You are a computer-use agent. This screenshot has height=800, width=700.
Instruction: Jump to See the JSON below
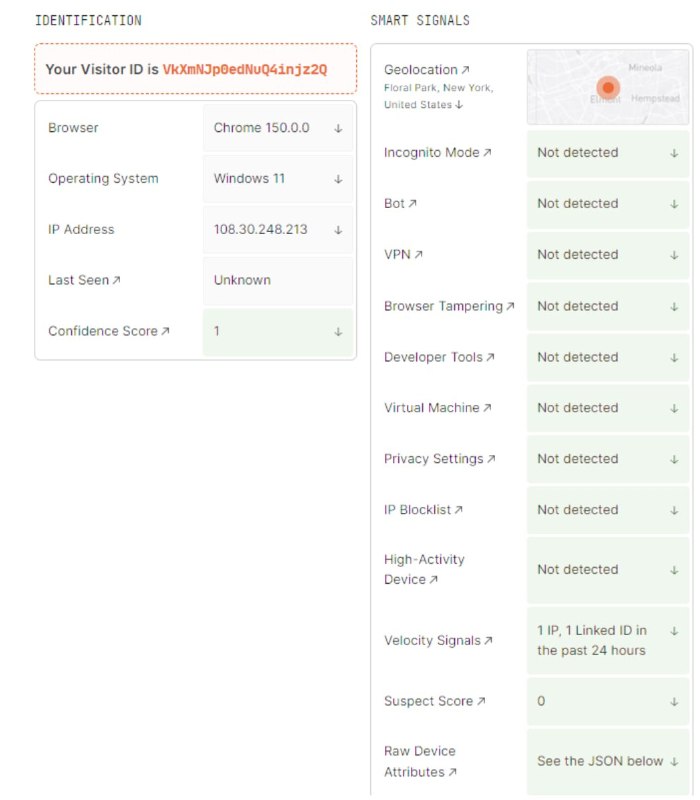coord(607,761)
